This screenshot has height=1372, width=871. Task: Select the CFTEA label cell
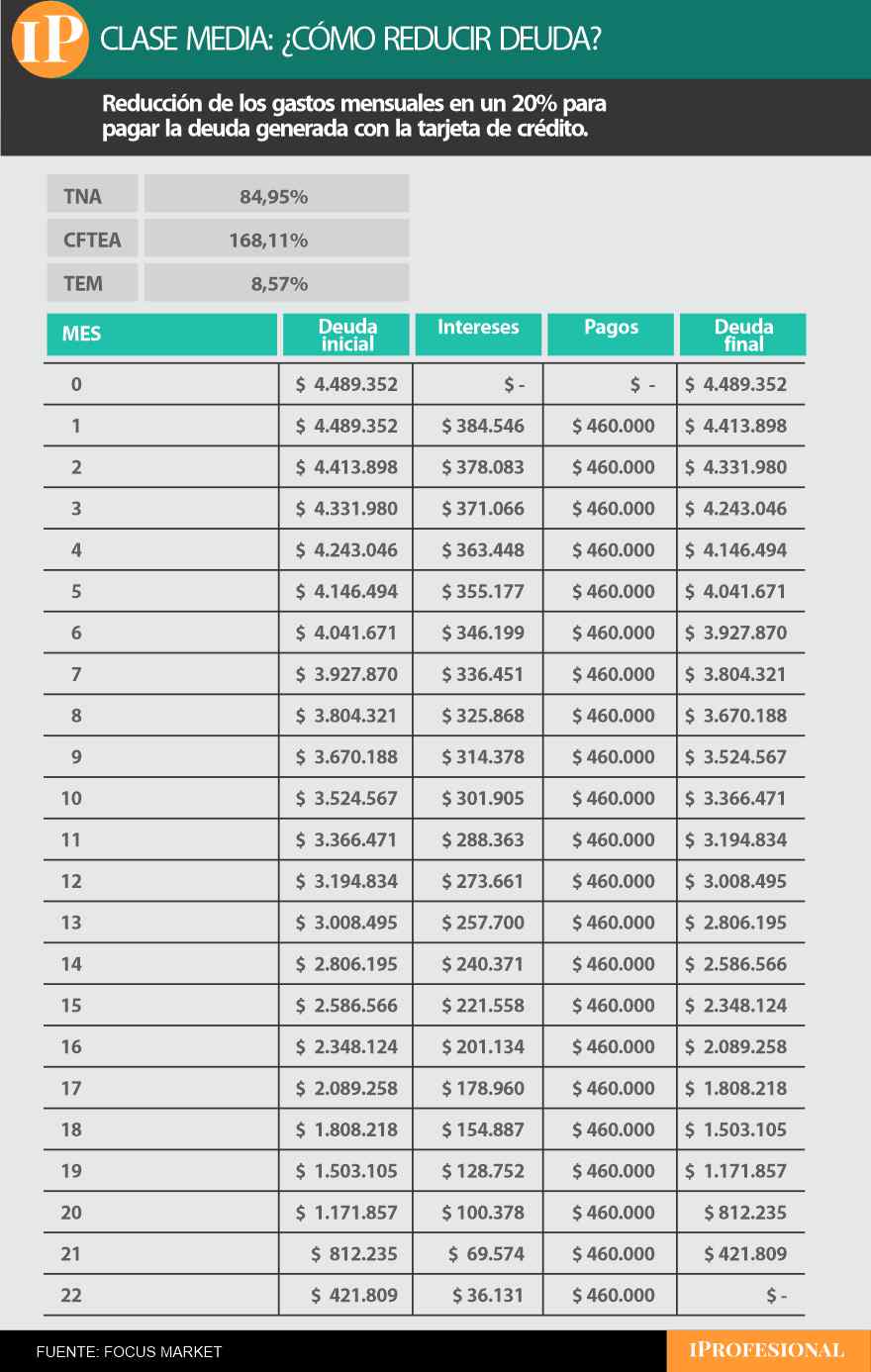tap(92, 240)
